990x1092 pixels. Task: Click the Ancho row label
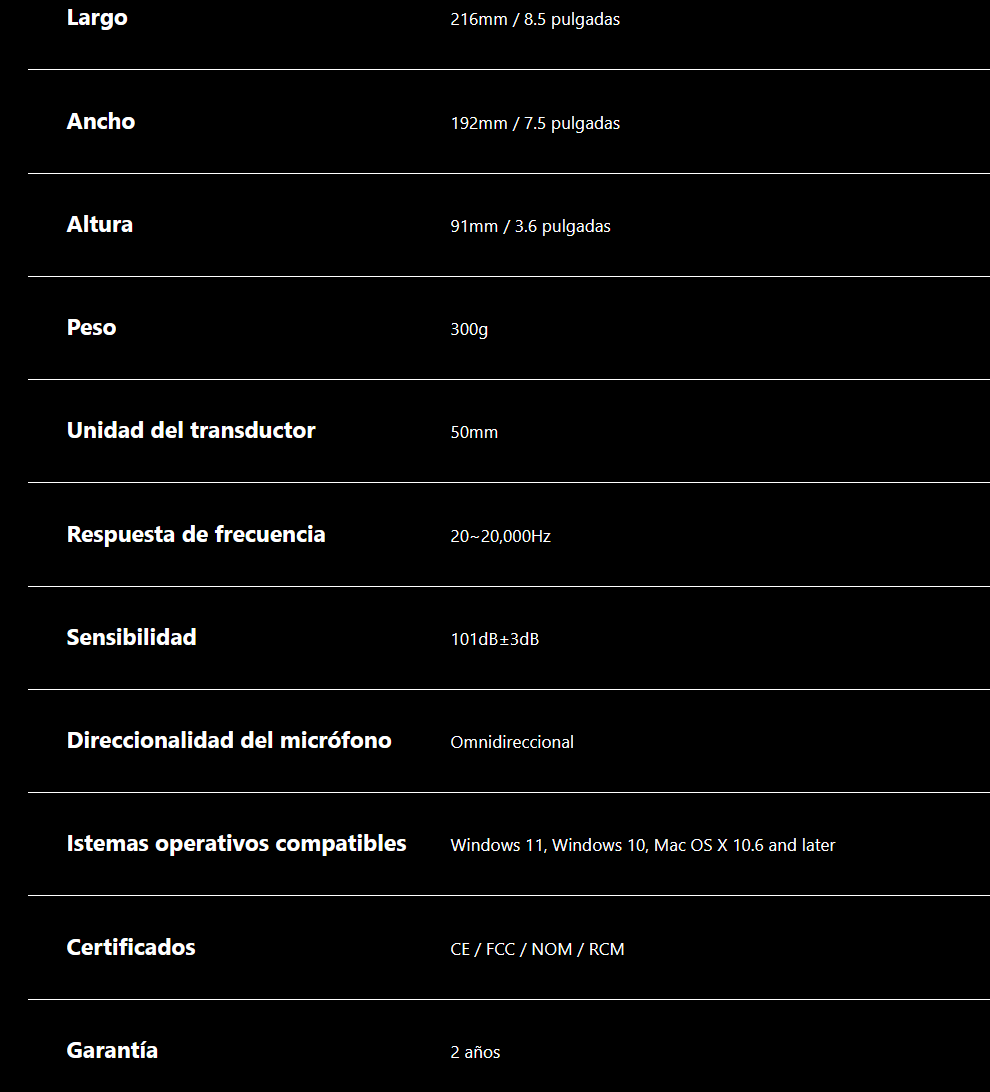(x=101, y=121)
